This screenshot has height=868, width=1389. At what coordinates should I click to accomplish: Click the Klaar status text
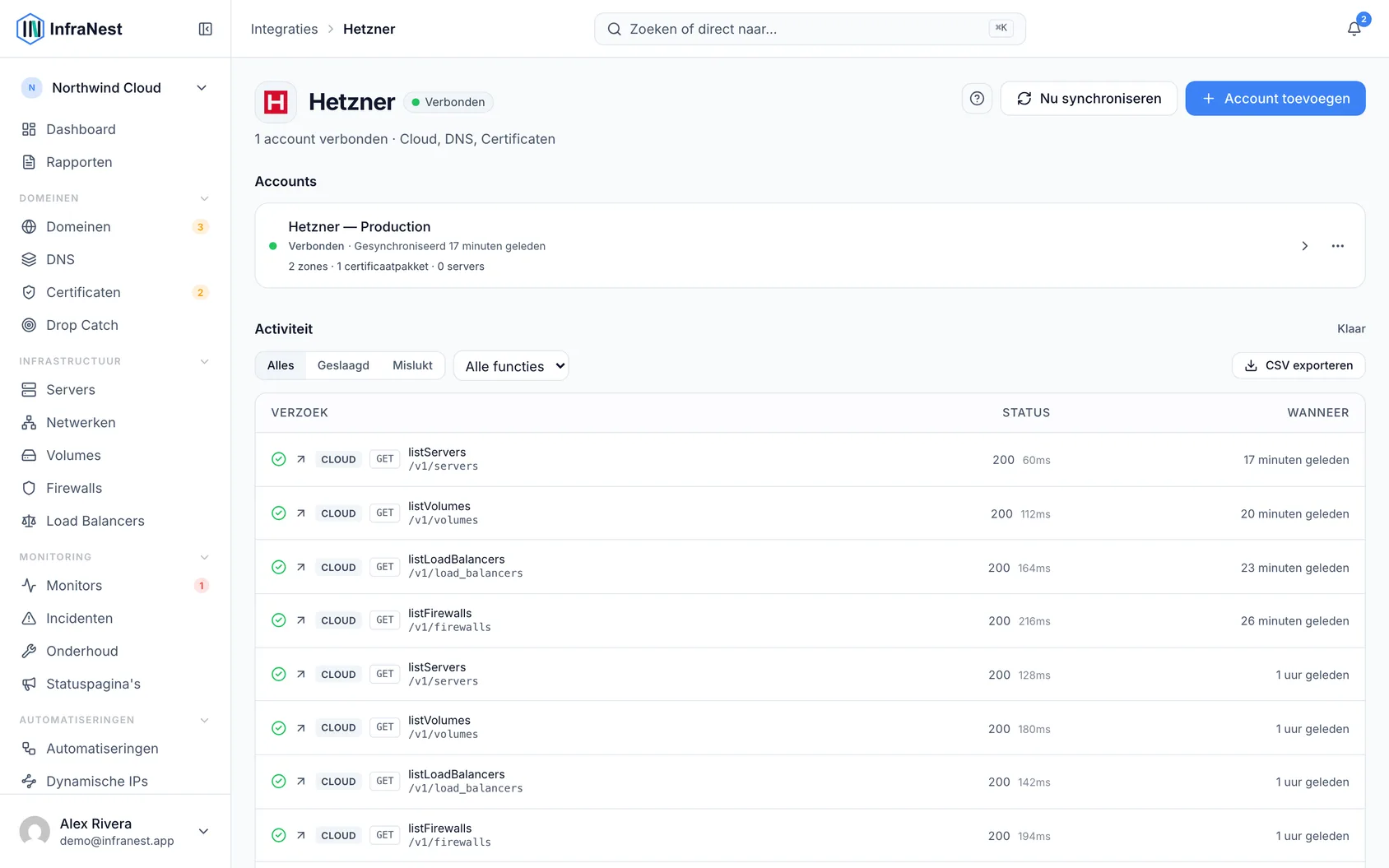click(1351, 329)
